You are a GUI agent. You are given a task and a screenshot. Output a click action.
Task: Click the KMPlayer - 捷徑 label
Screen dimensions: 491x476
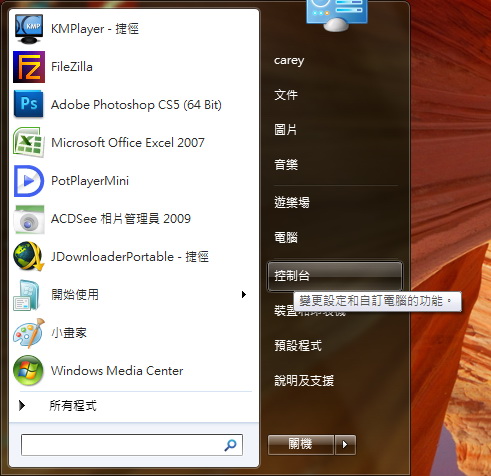pos(95,29)
